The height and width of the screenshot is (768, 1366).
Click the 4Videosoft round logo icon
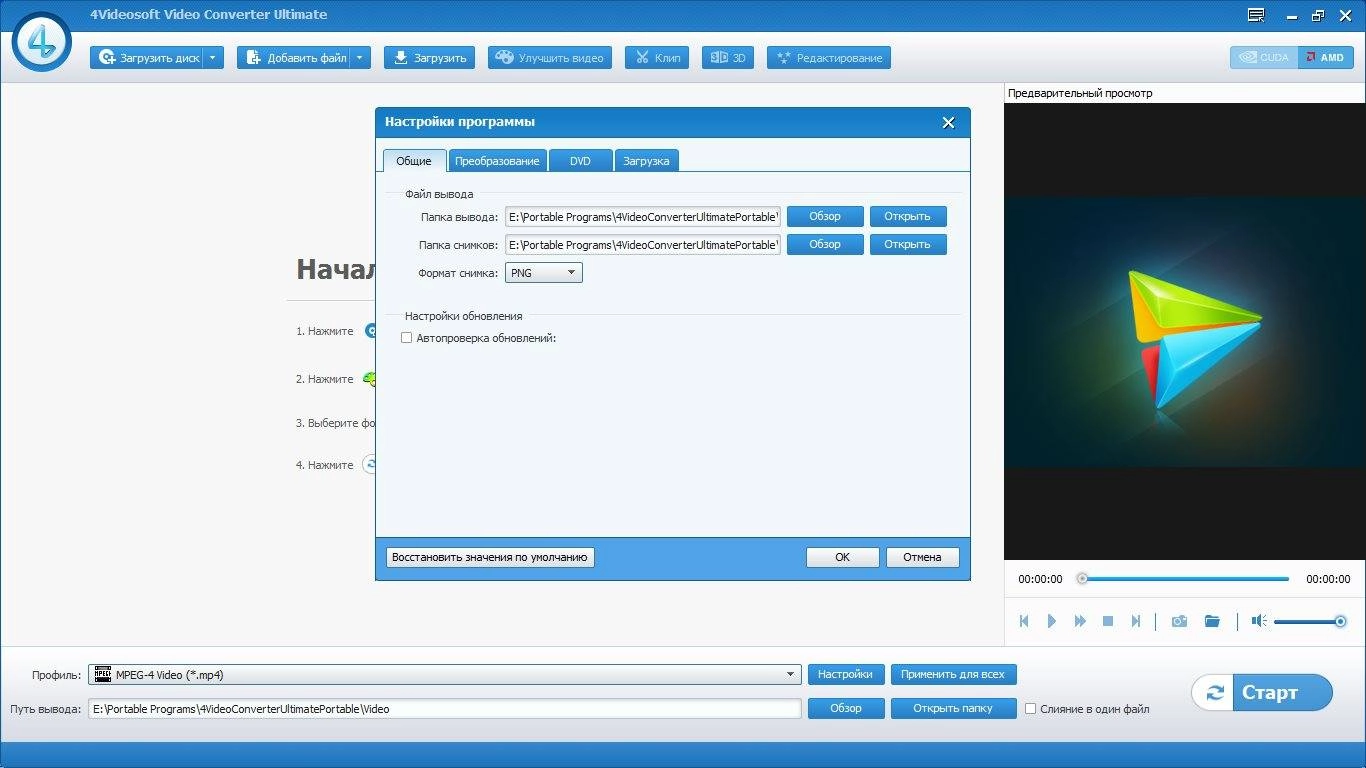pos(41,42)
